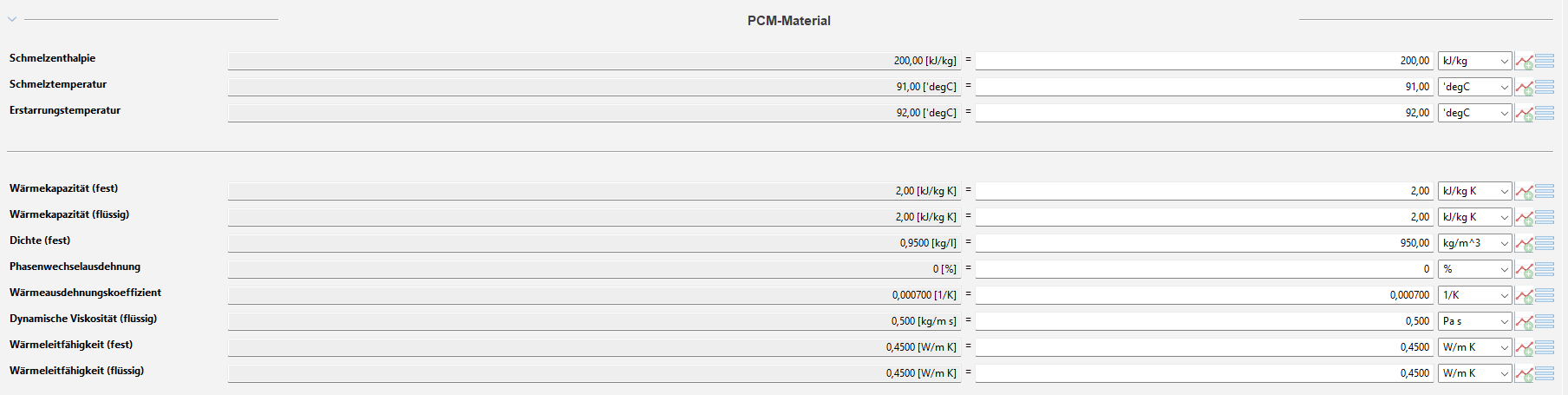
Task: Click the blue list icon for Wärmekapazität (flüssig)
Action: pos(1545,218)
